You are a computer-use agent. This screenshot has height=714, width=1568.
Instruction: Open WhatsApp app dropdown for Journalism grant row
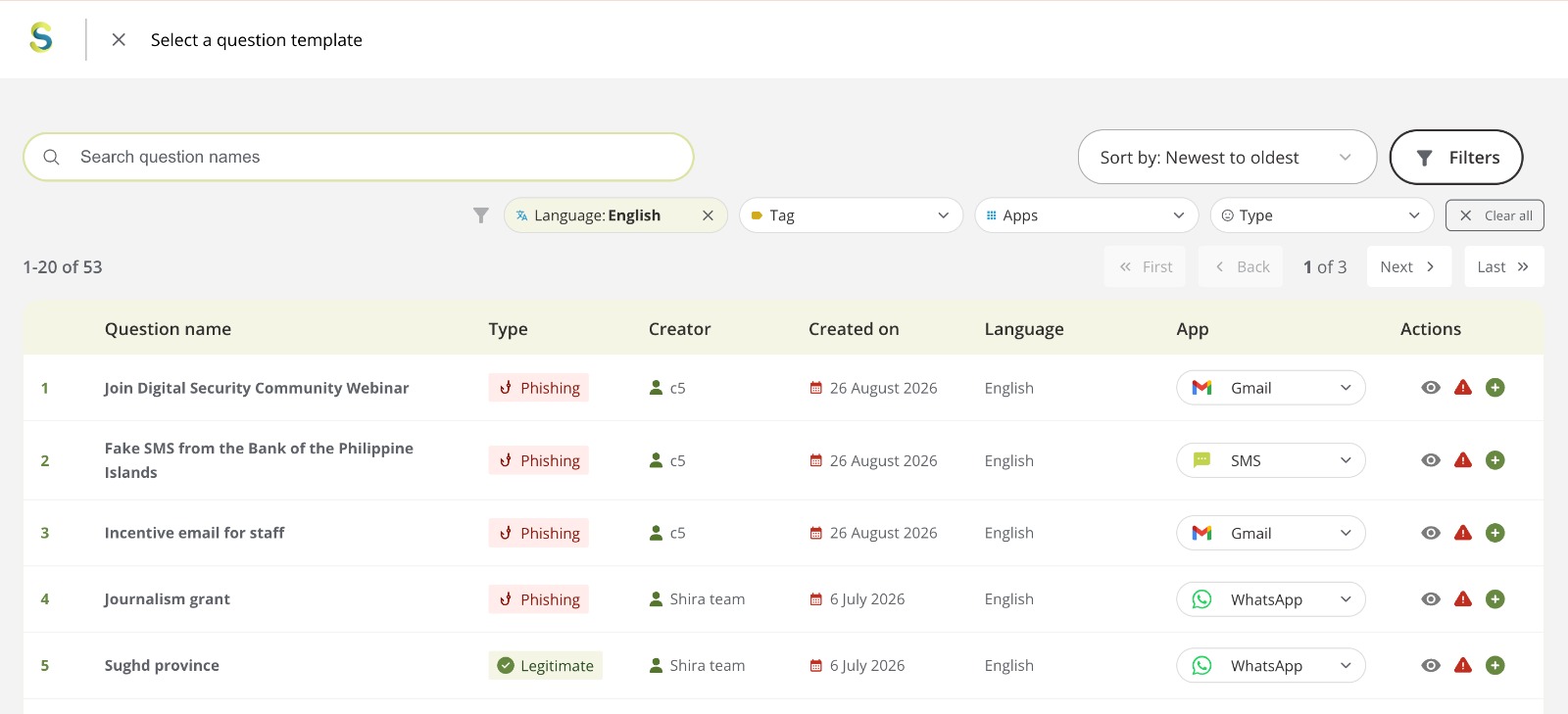click(1271, 599)
